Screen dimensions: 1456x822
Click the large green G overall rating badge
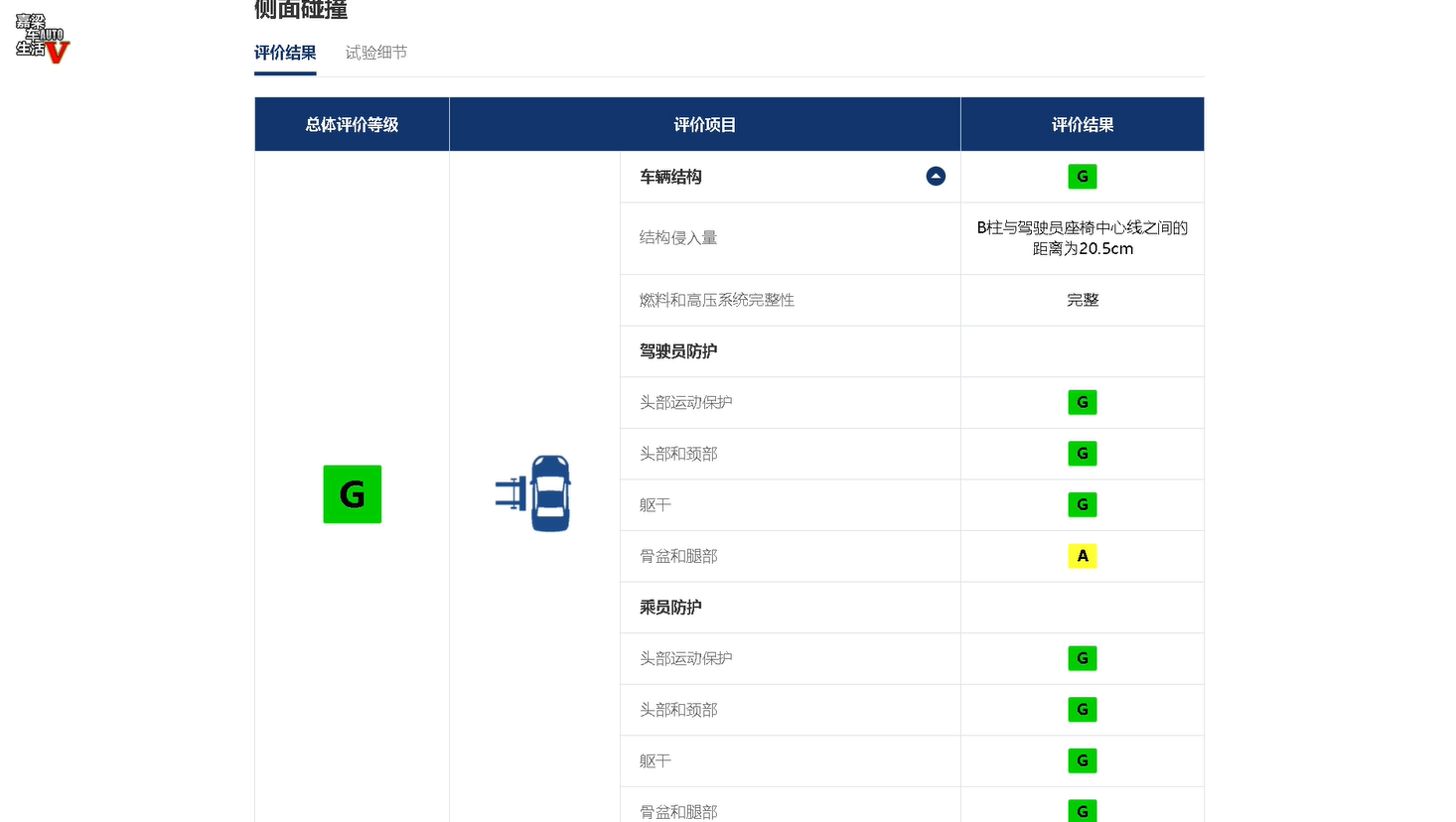353,494
